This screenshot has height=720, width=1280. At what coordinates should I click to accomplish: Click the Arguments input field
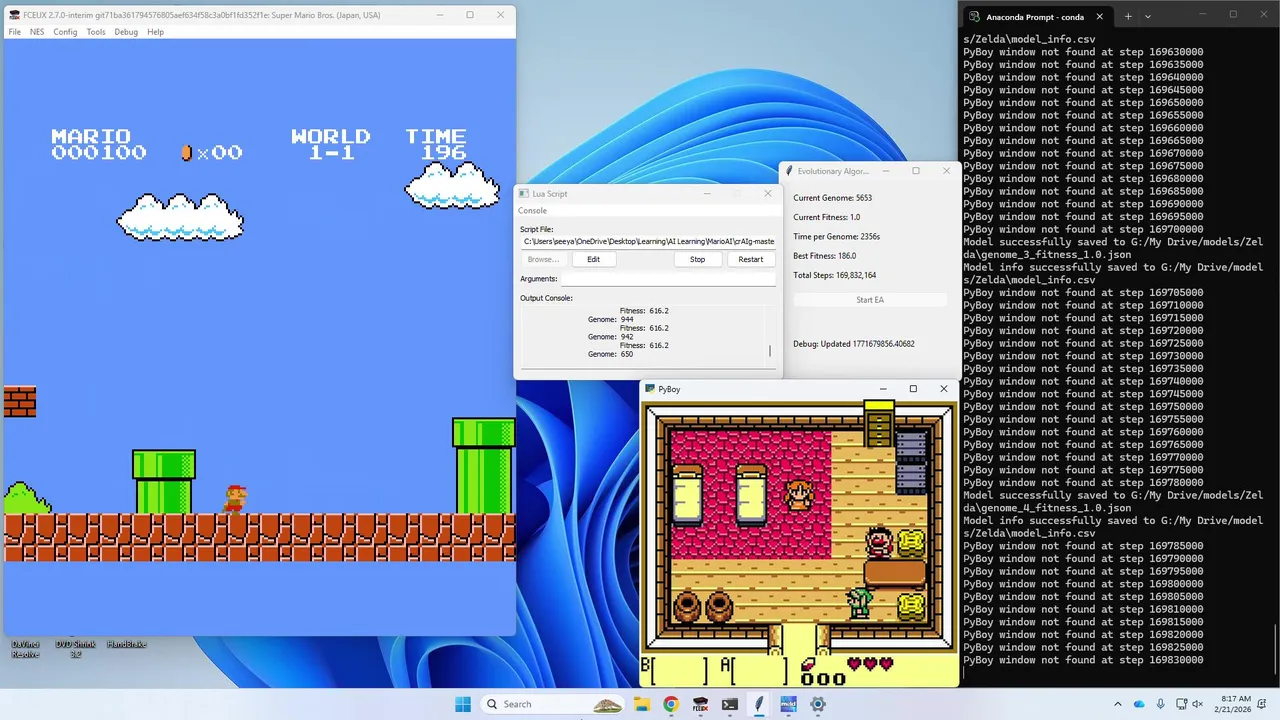coord(668,279)
